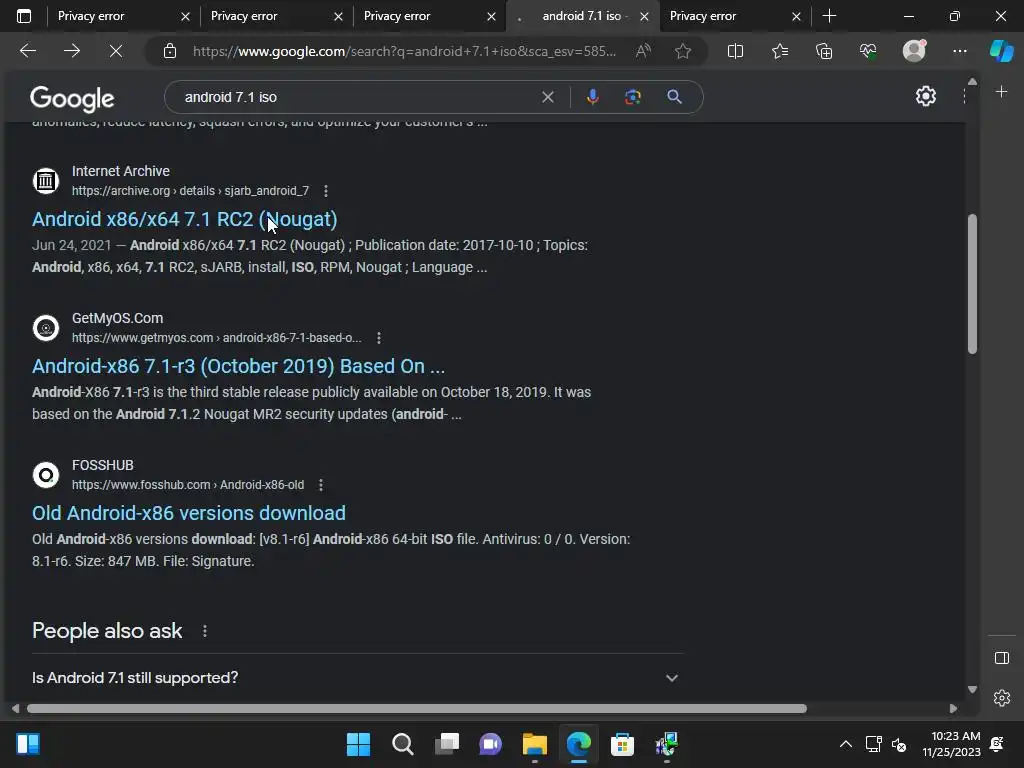Open Copilot sidebar icon
1024x768 pixels.
tap(1002, 51)
